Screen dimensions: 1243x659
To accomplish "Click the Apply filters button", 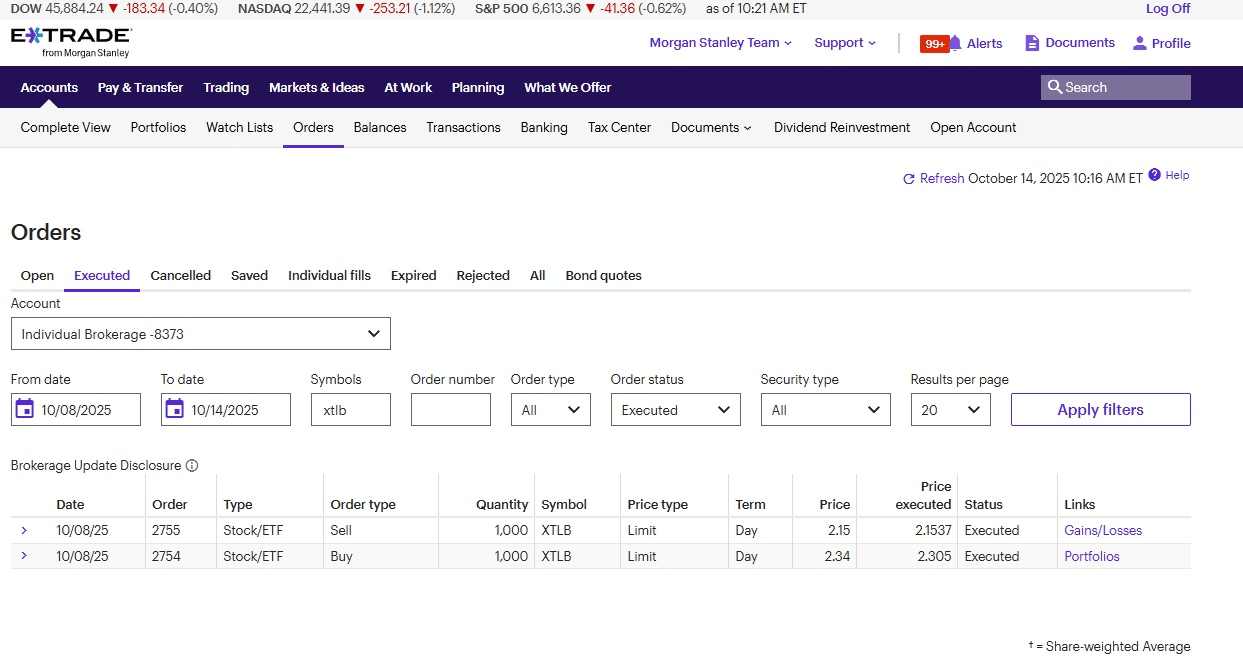I will (x=1100, y=410).
